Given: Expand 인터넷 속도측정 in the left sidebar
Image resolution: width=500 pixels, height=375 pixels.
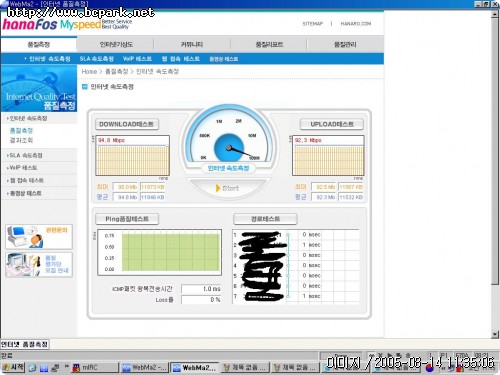Looking at the screenshot, I should point(28,118).
